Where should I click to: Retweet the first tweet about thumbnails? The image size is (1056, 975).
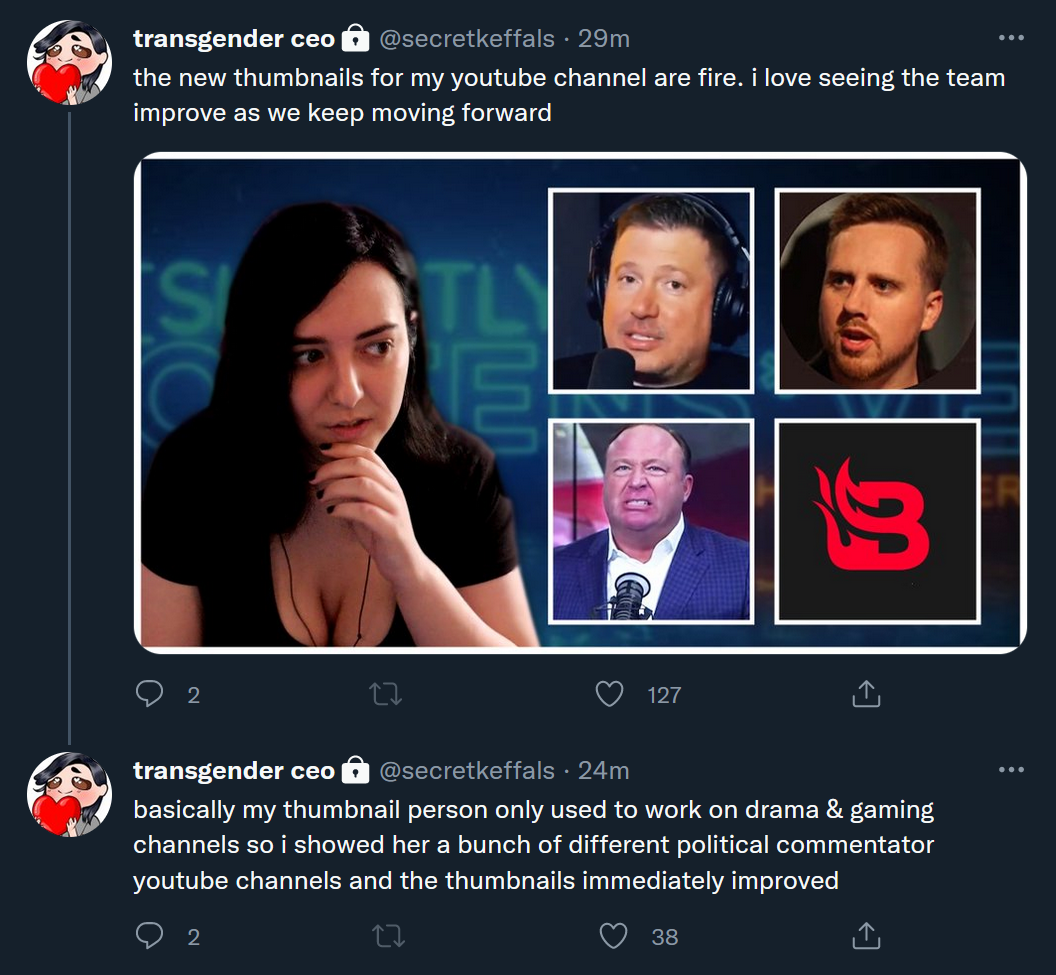click(386, 694)
